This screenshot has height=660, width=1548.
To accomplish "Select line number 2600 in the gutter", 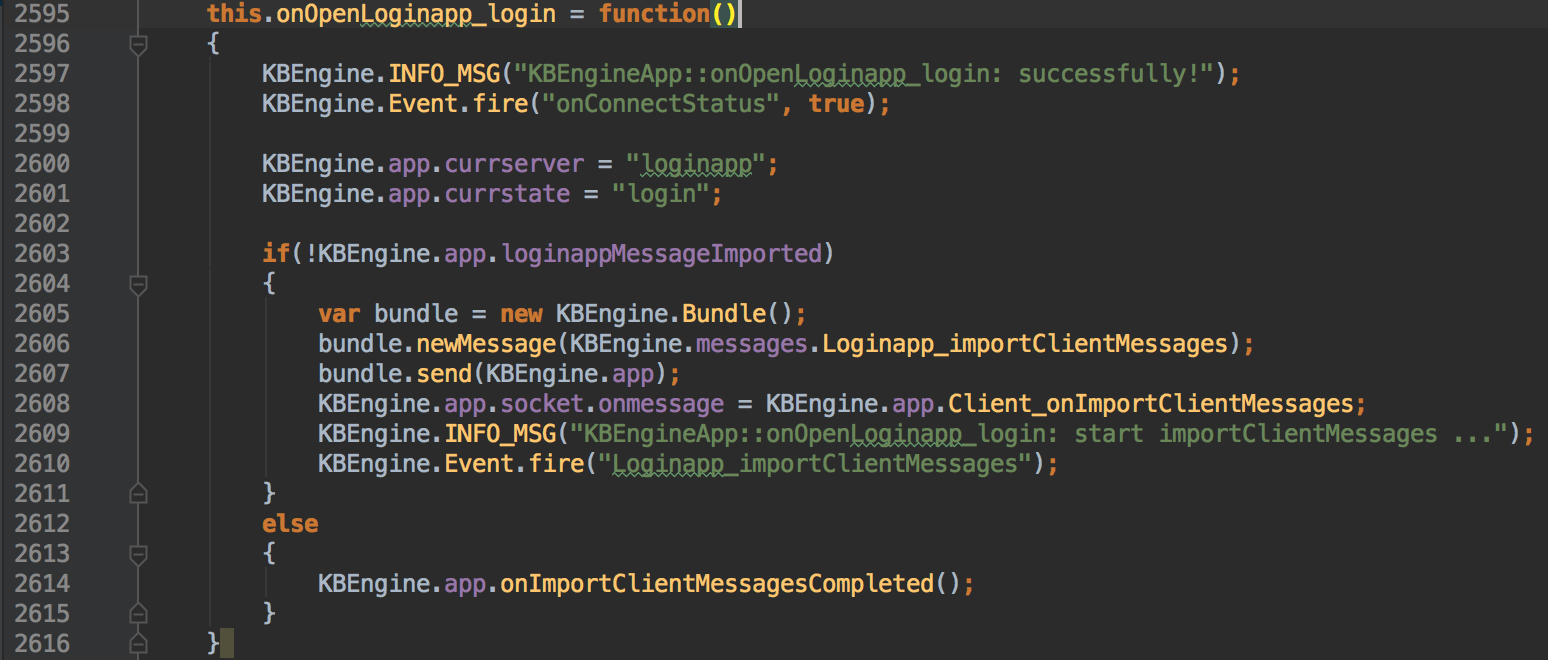I will click(41, 163).
